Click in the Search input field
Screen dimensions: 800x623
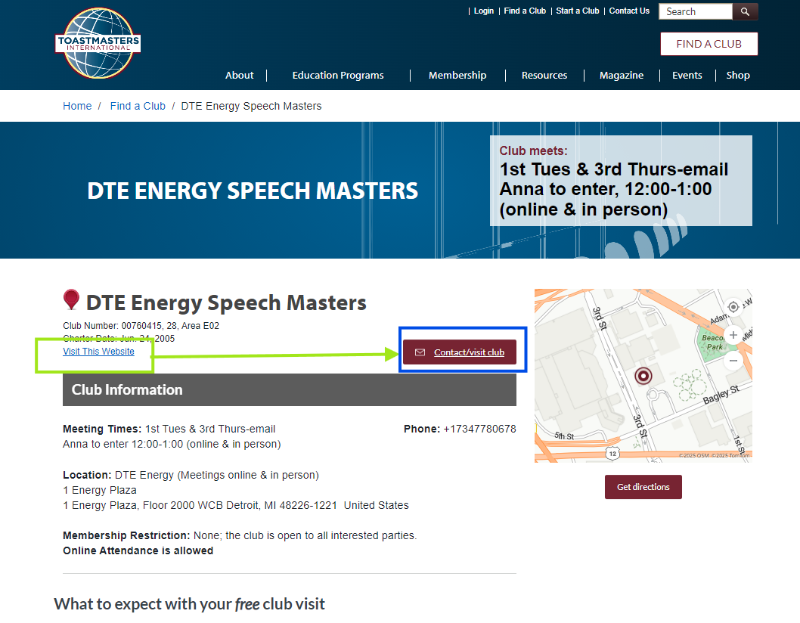pyautogui.click(x=695, y=11)
